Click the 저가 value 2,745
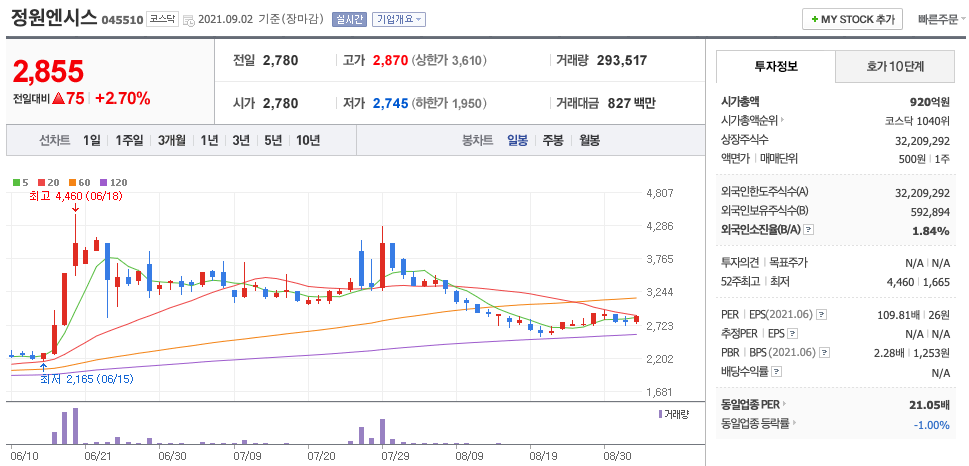 390,103
